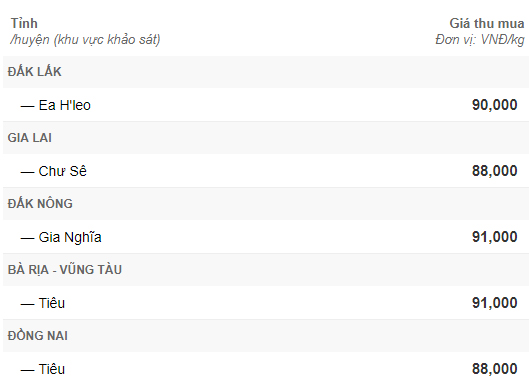The width and height of the screenshot is (529, 385).
Task: Select the ĐẮK NÔNG province row
Action: coord(266,204)
